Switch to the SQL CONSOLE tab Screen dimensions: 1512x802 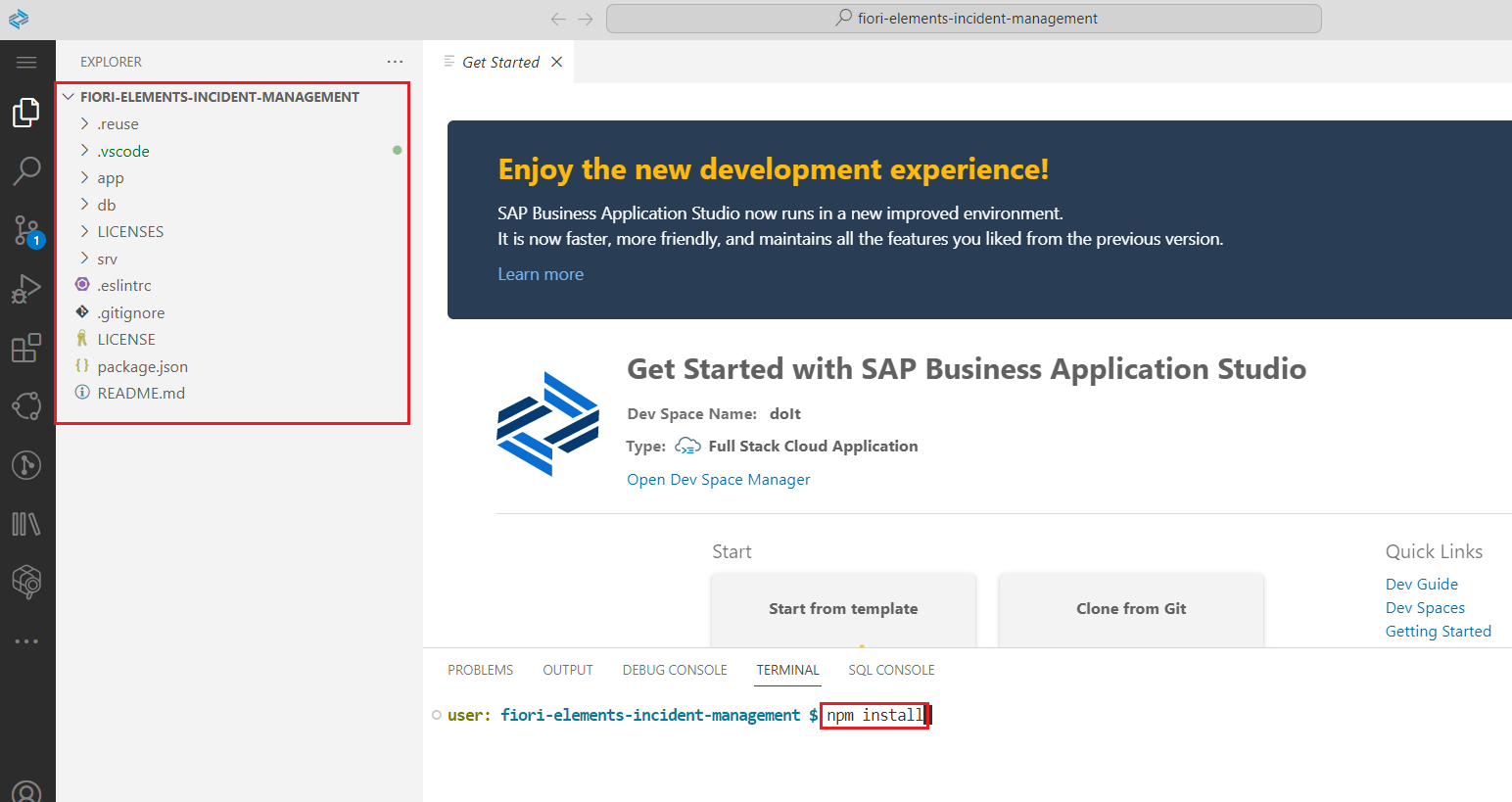pyautogui.click(x=891, y=670)
